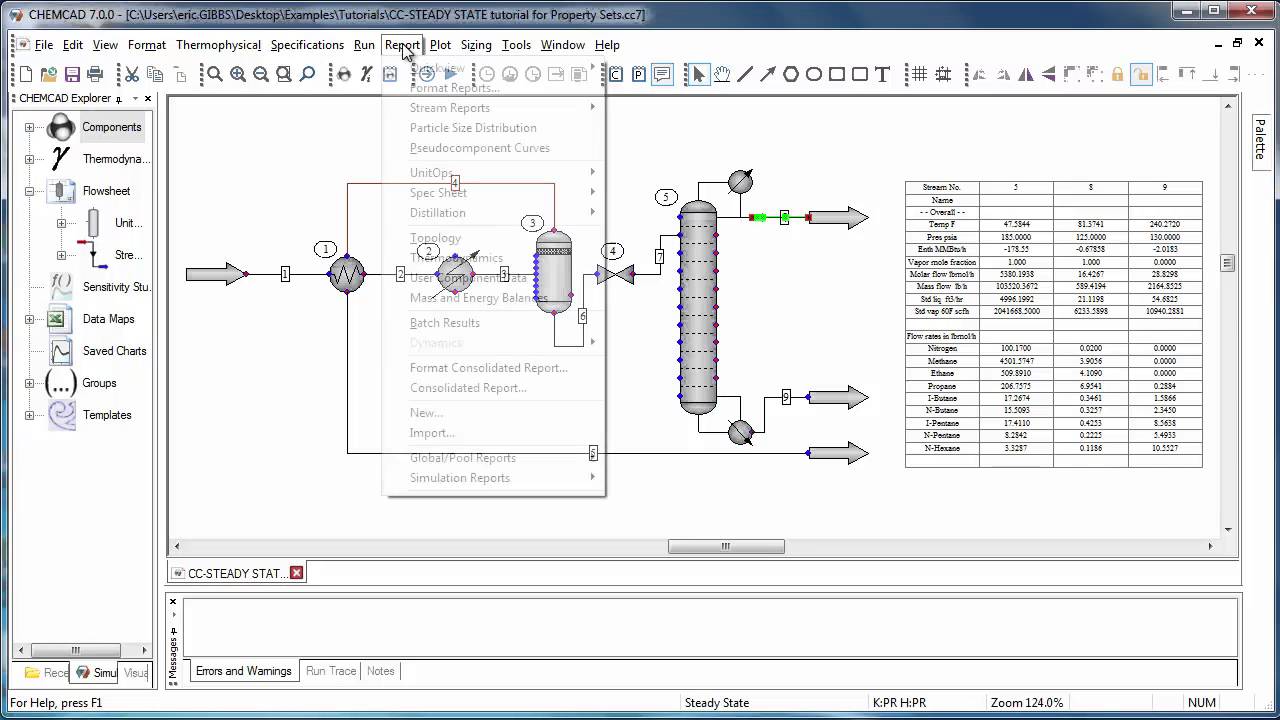The height and width of the screenshot is (720, 1280).
Task: Click the speech bubble notes icon
Action: [x=662, y=74]
